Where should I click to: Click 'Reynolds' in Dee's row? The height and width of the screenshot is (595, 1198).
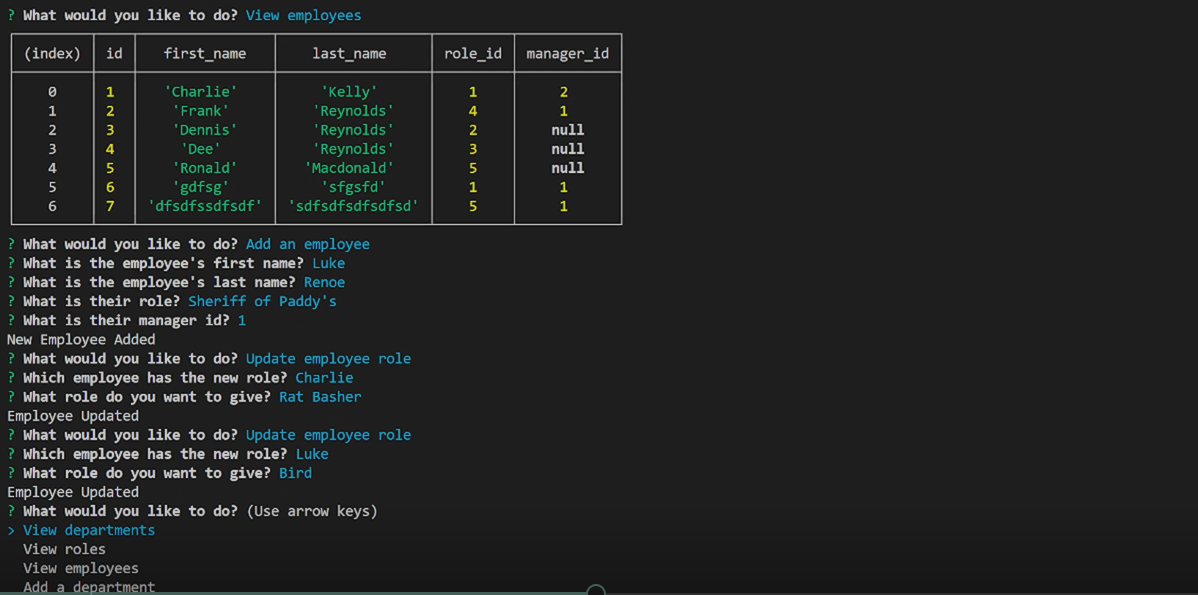pos(353,149)
